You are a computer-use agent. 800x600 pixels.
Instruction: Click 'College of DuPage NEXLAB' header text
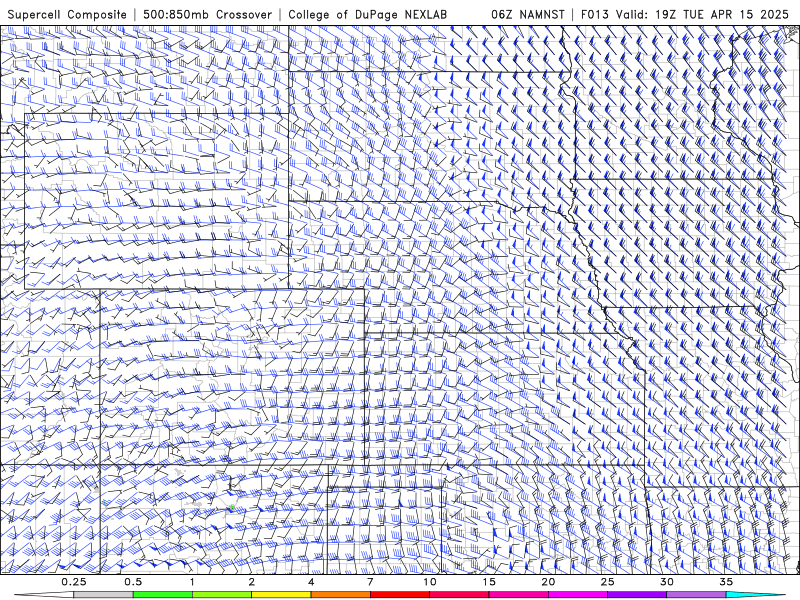click(367, 14)
